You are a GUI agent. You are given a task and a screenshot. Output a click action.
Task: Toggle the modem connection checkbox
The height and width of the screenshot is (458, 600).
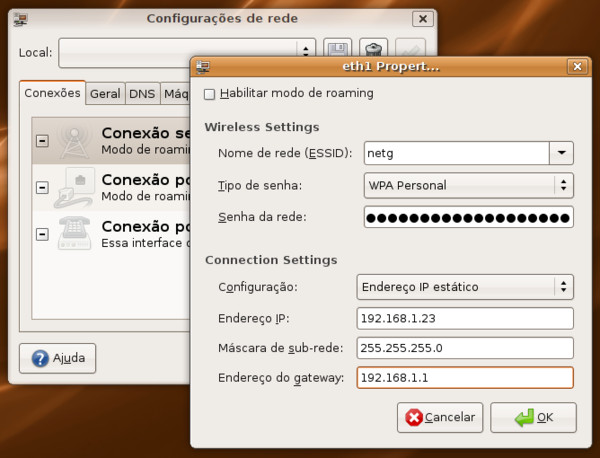(x=42, y=234)
